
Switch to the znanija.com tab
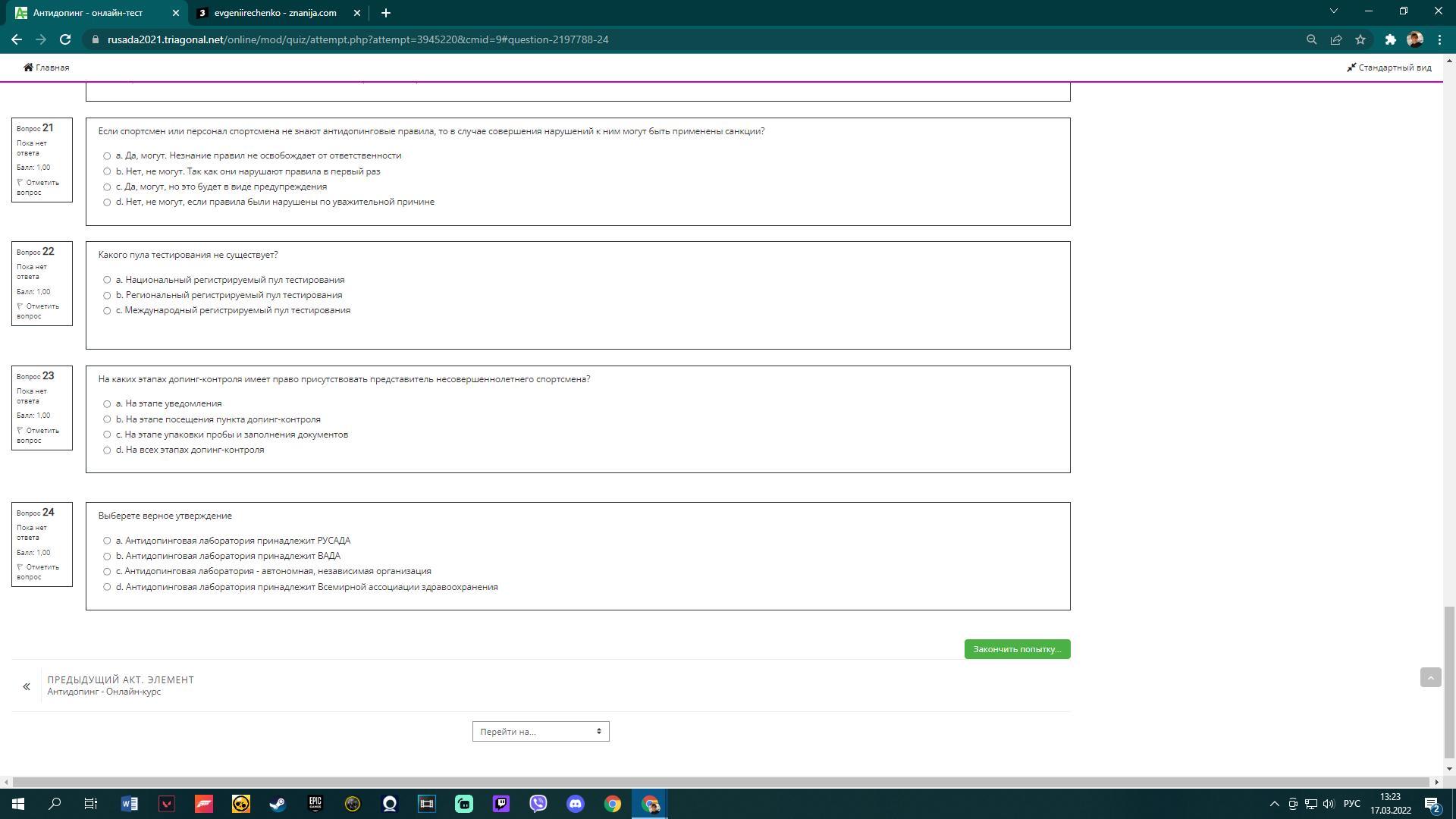tap(275, 13)
